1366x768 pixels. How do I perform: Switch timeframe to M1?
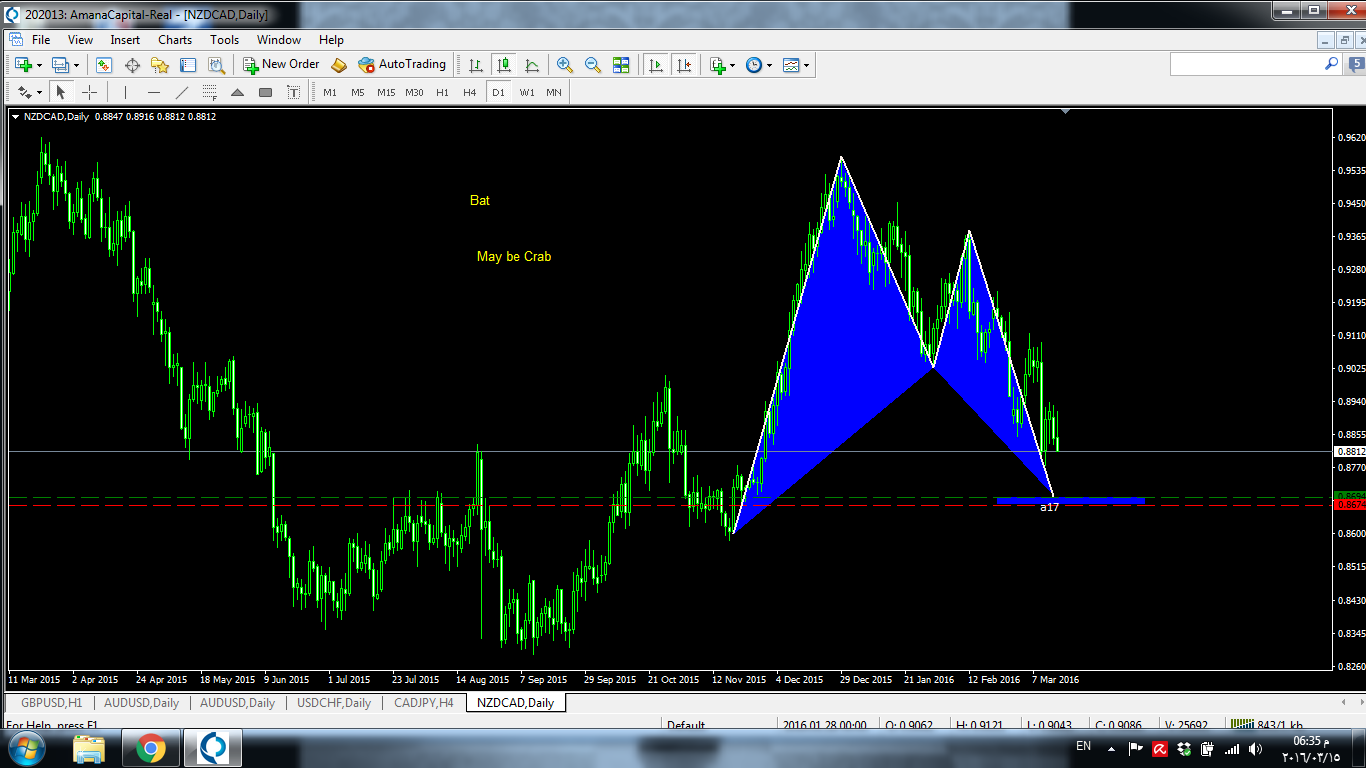tap(330, 92)
